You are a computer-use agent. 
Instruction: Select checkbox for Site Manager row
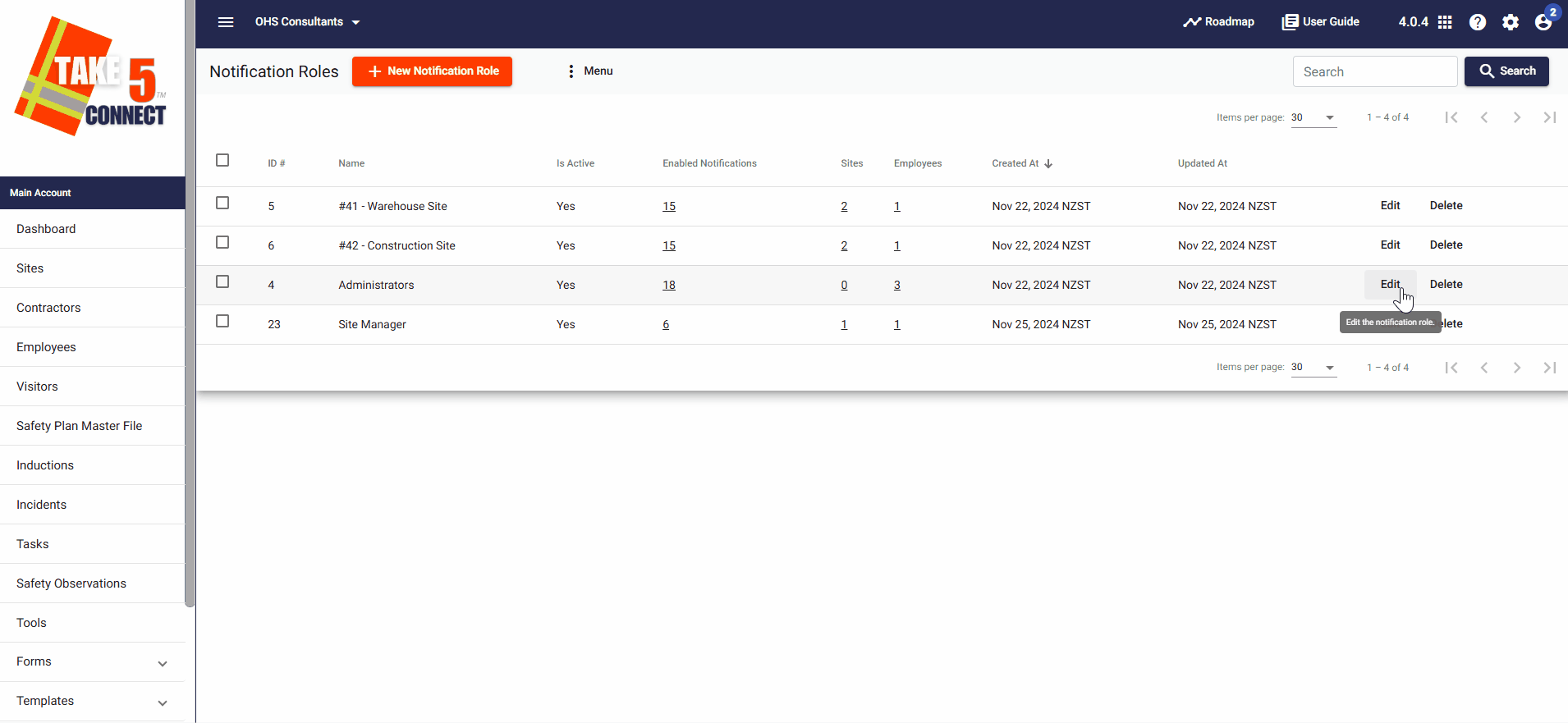click(222, 321)
